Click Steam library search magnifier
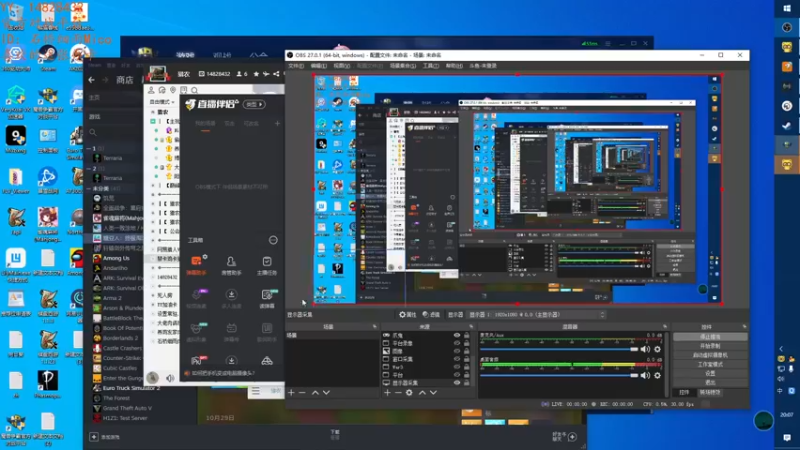800x450 pixels. [x=93, y=133]
